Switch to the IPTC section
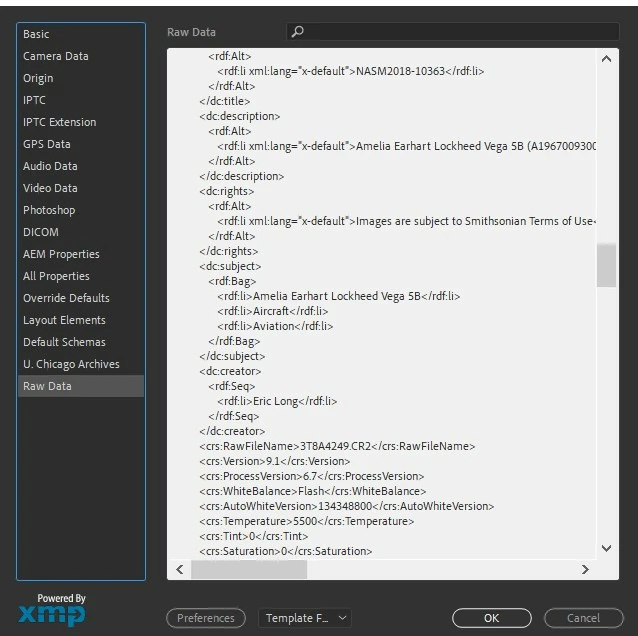 coord(81,100)
